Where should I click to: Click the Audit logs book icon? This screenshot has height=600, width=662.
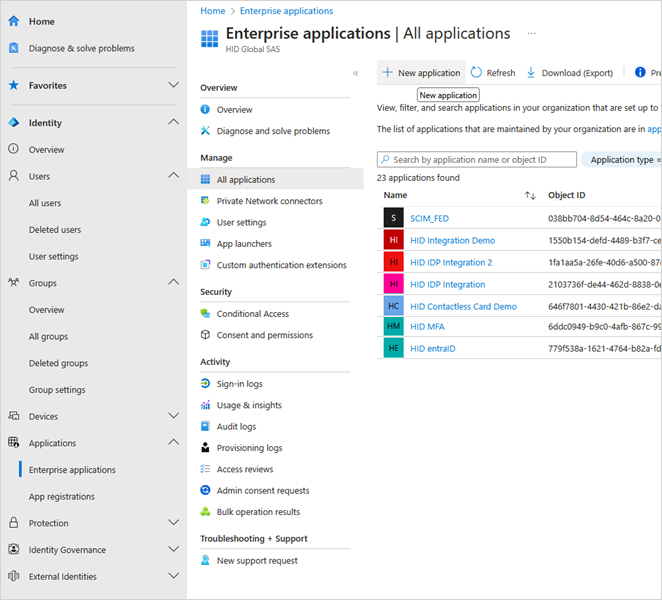(205, 426)
